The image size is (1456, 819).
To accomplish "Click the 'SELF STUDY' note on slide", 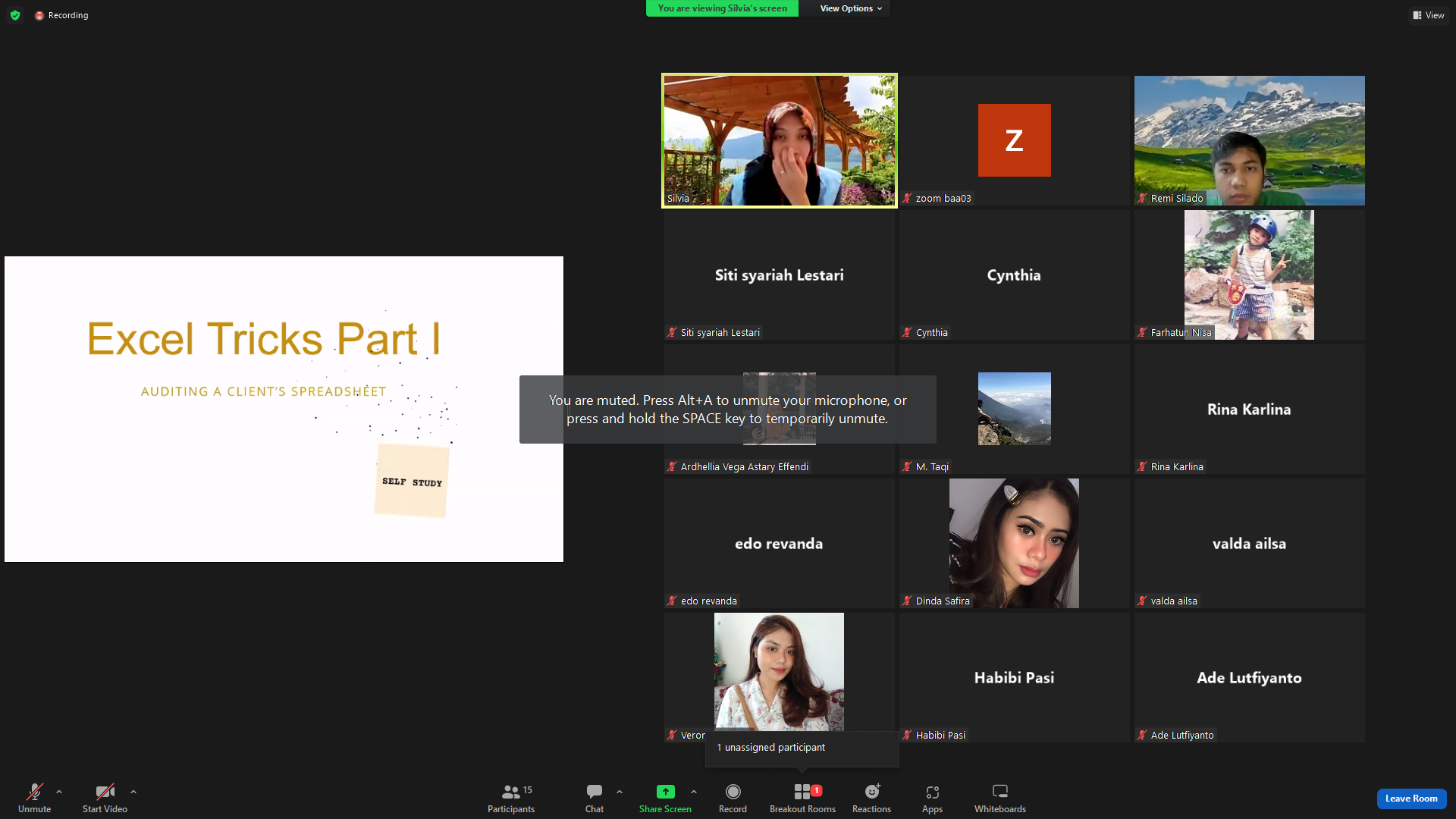I will click(x=412, y=482).
